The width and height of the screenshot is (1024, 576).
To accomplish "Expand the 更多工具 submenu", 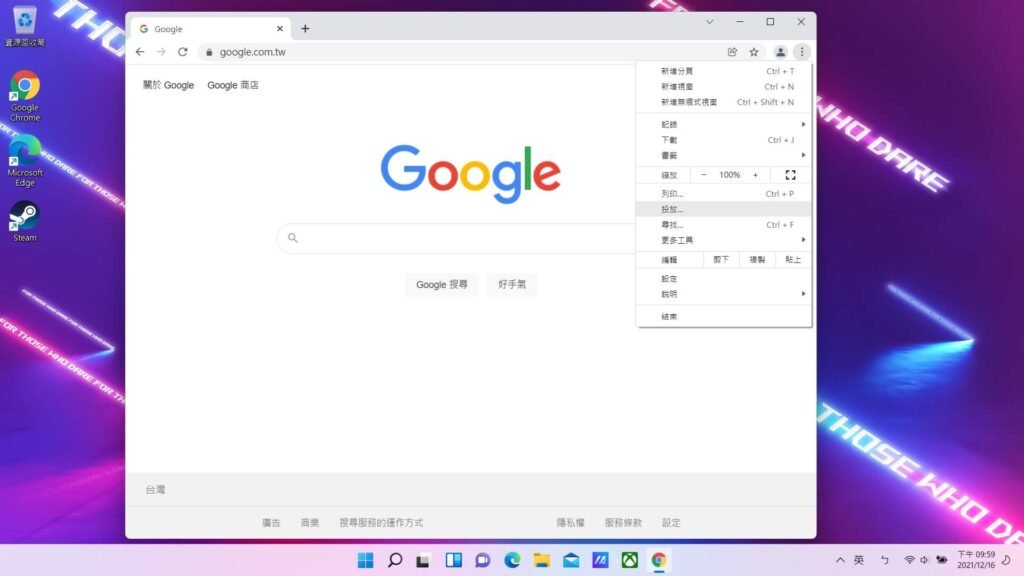I will coord(724,240).
